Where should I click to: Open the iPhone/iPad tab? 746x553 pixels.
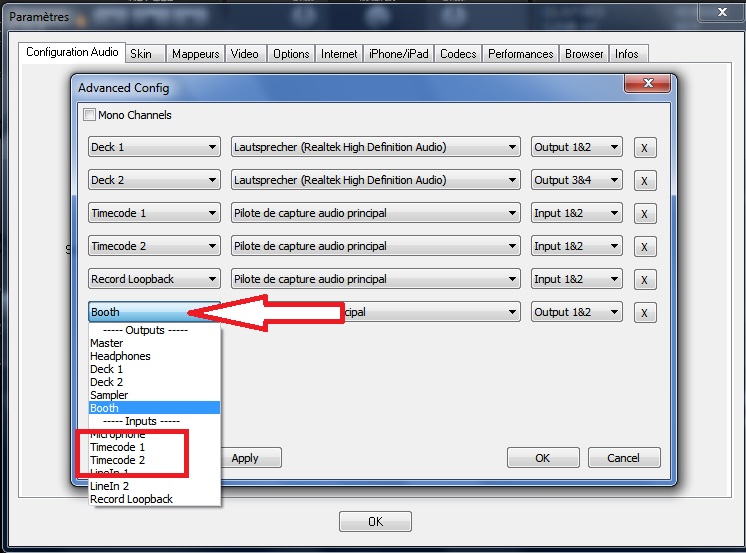pos(399,54)
